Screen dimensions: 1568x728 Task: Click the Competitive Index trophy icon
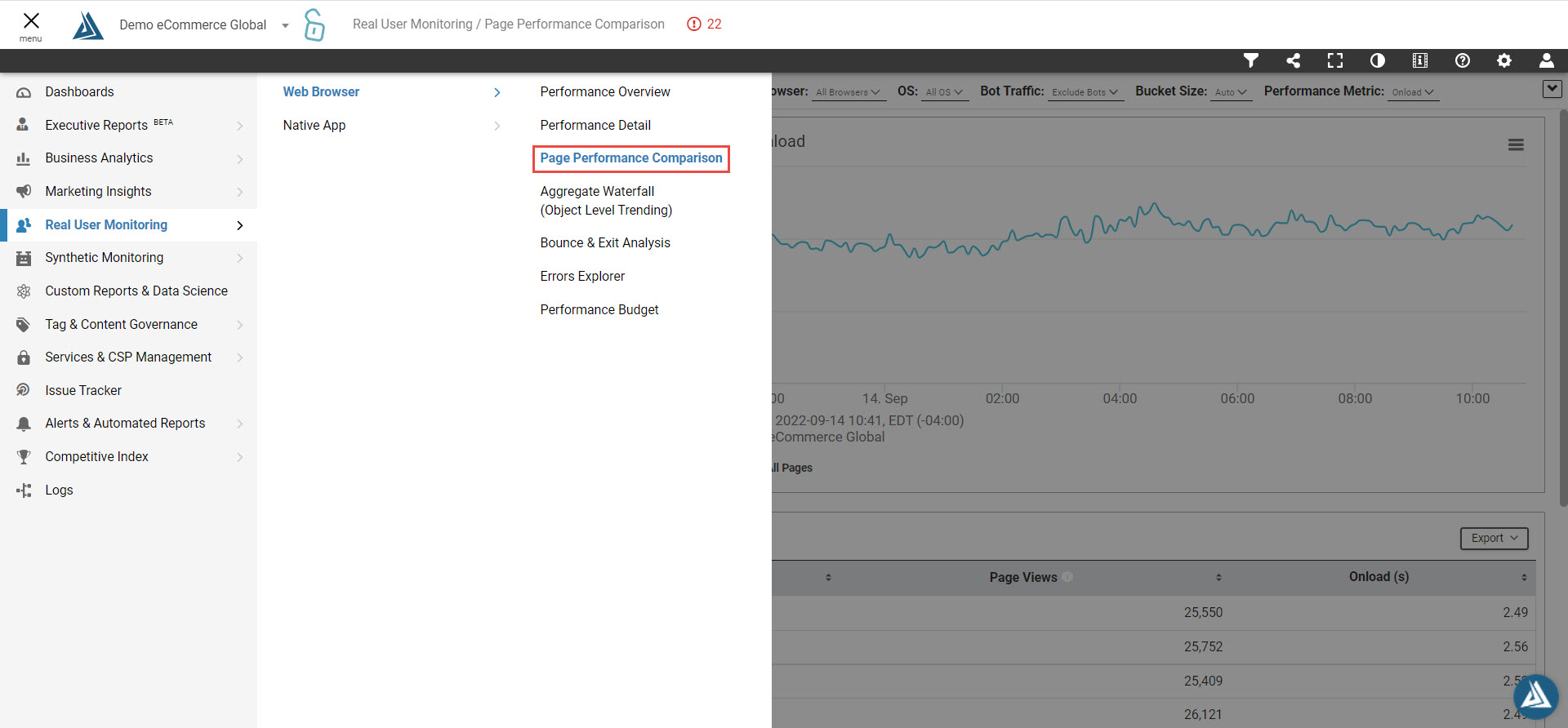tap(24, 457)
